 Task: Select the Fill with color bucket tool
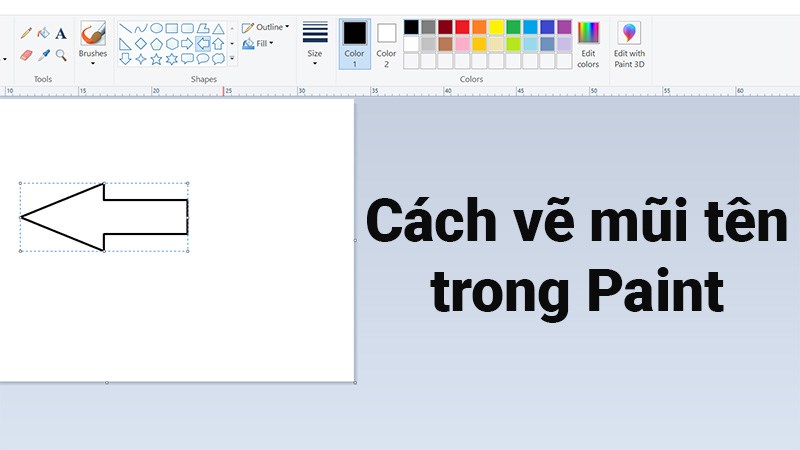point(43,34)
